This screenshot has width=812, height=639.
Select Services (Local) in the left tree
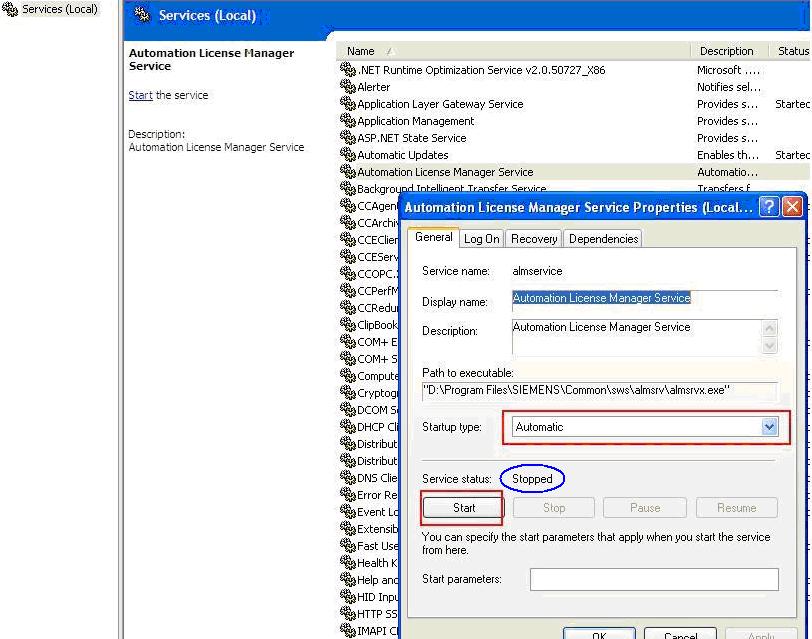coord(60,9)
